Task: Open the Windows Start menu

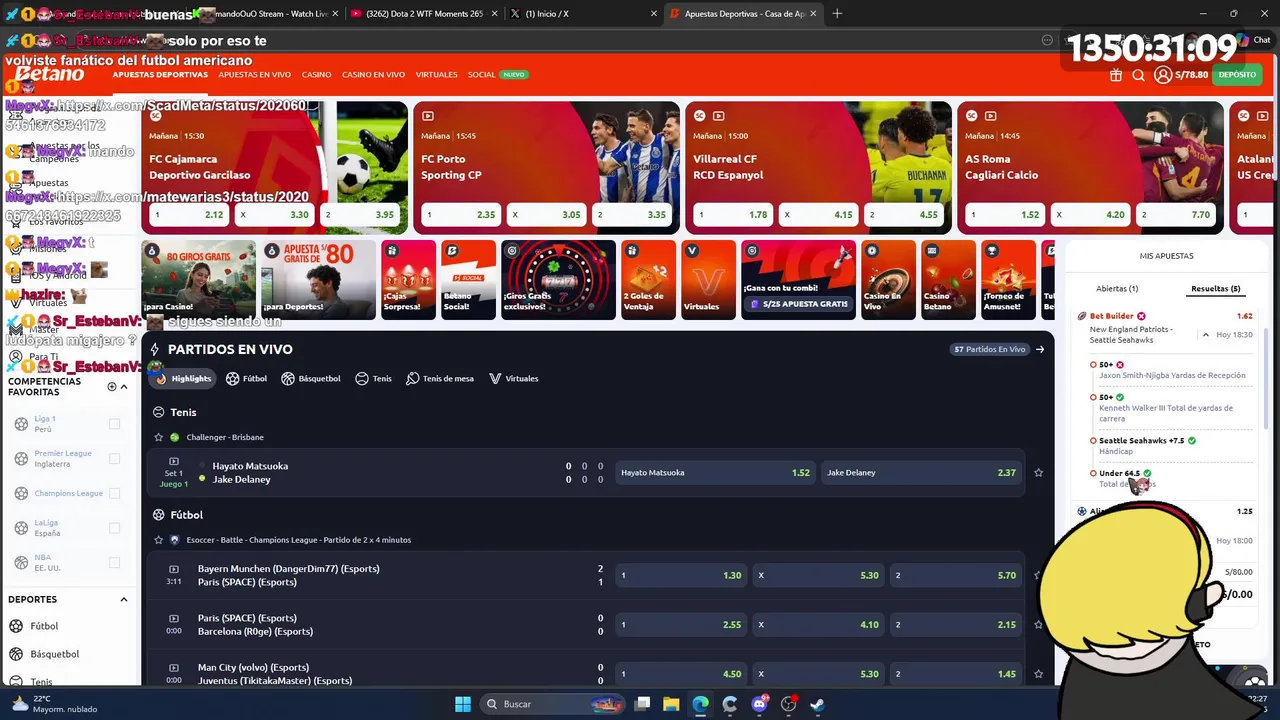Action: 463,704
